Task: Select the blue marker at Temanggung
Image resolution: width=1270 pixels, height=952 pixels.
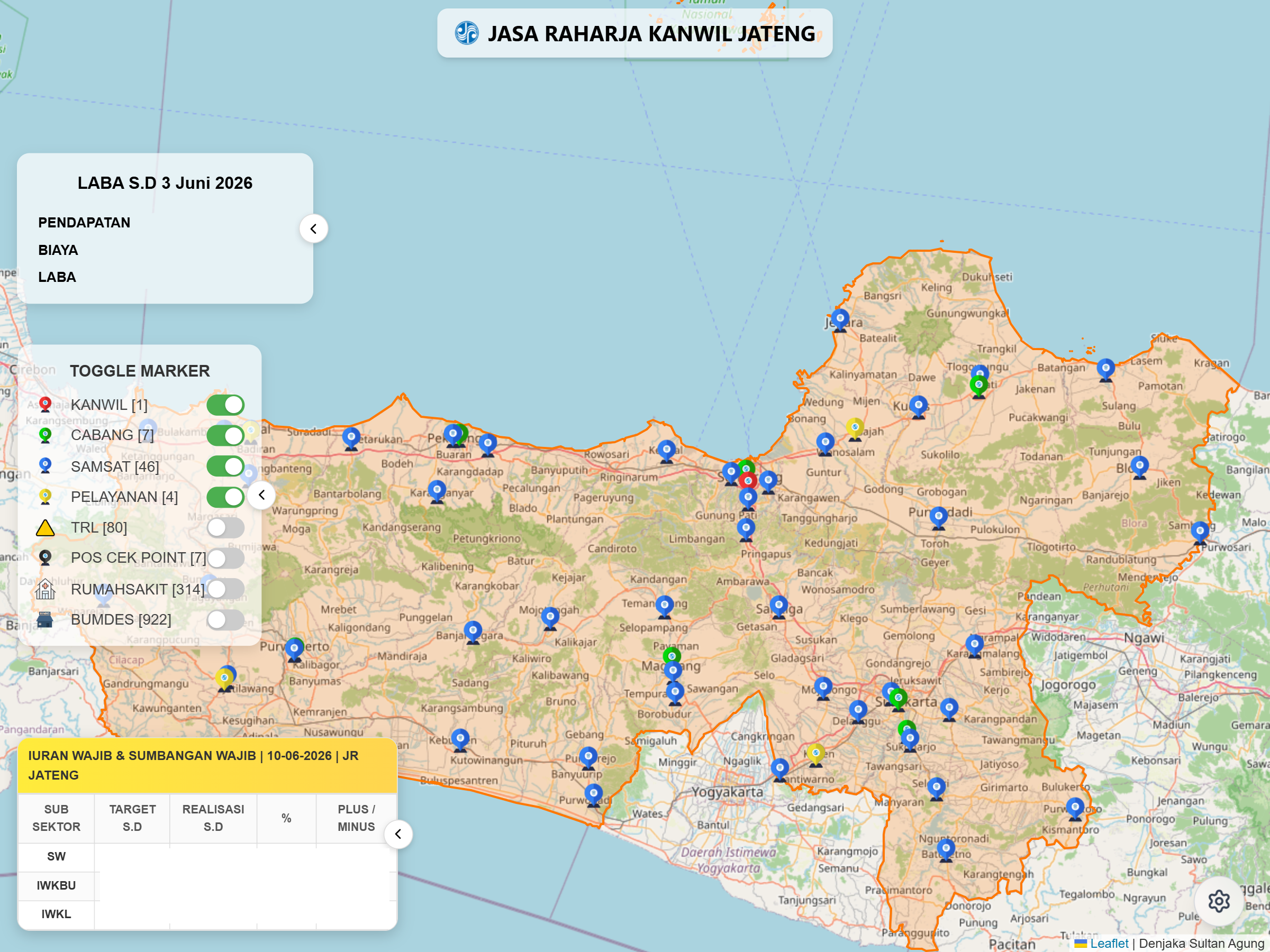Action: 664,607
